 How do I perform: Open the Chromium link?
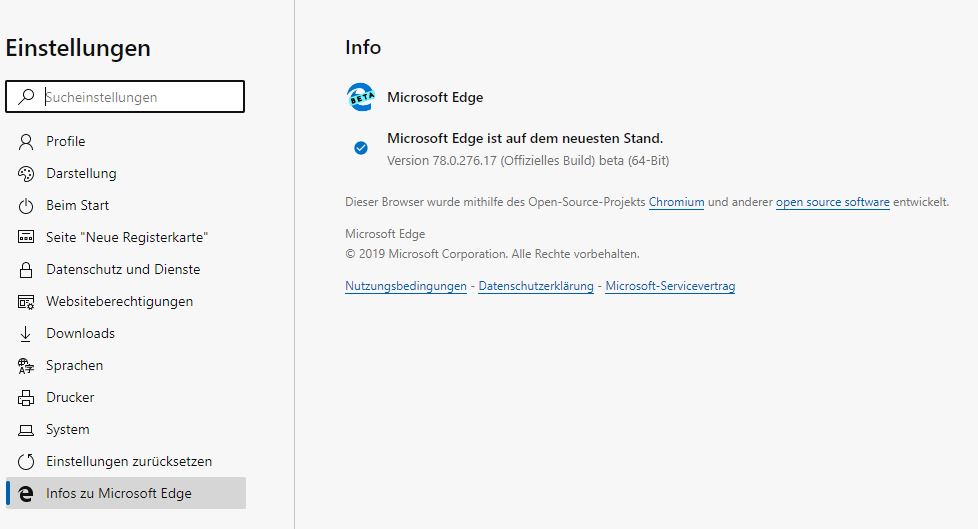[x=676, y=202]
